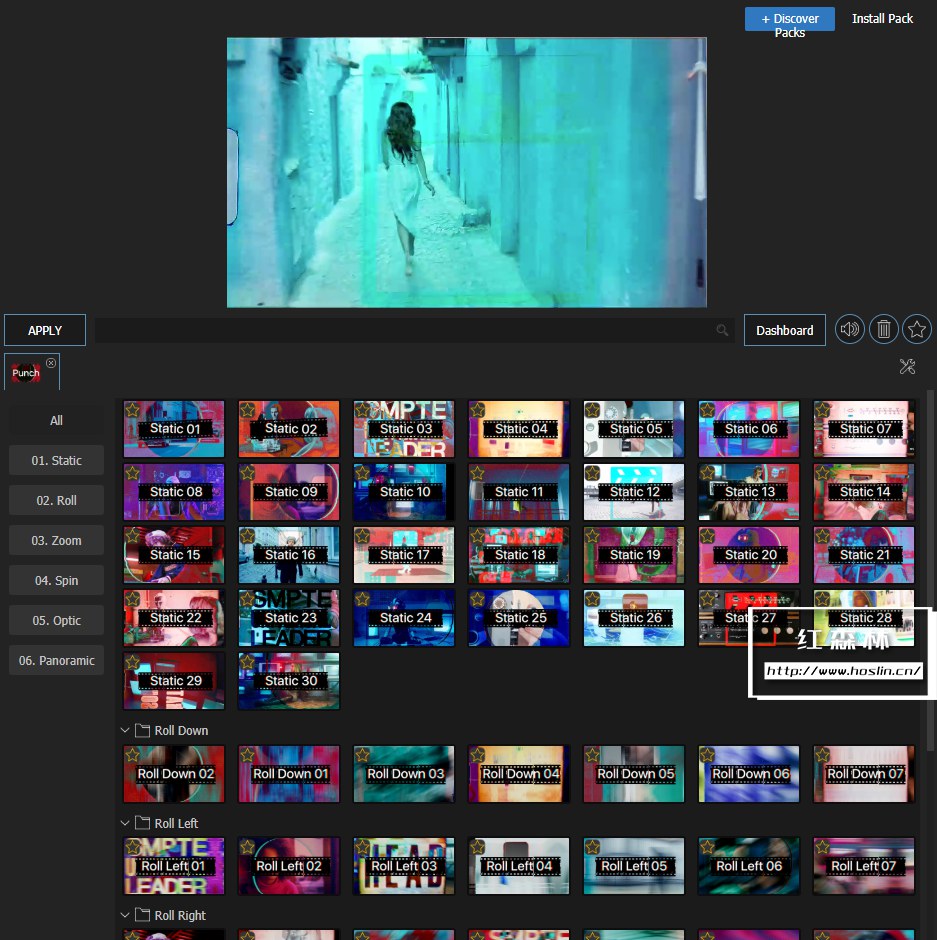Select the 04. Spin category
This screenshot has width=937, height=940.
(x=56, y=580)
